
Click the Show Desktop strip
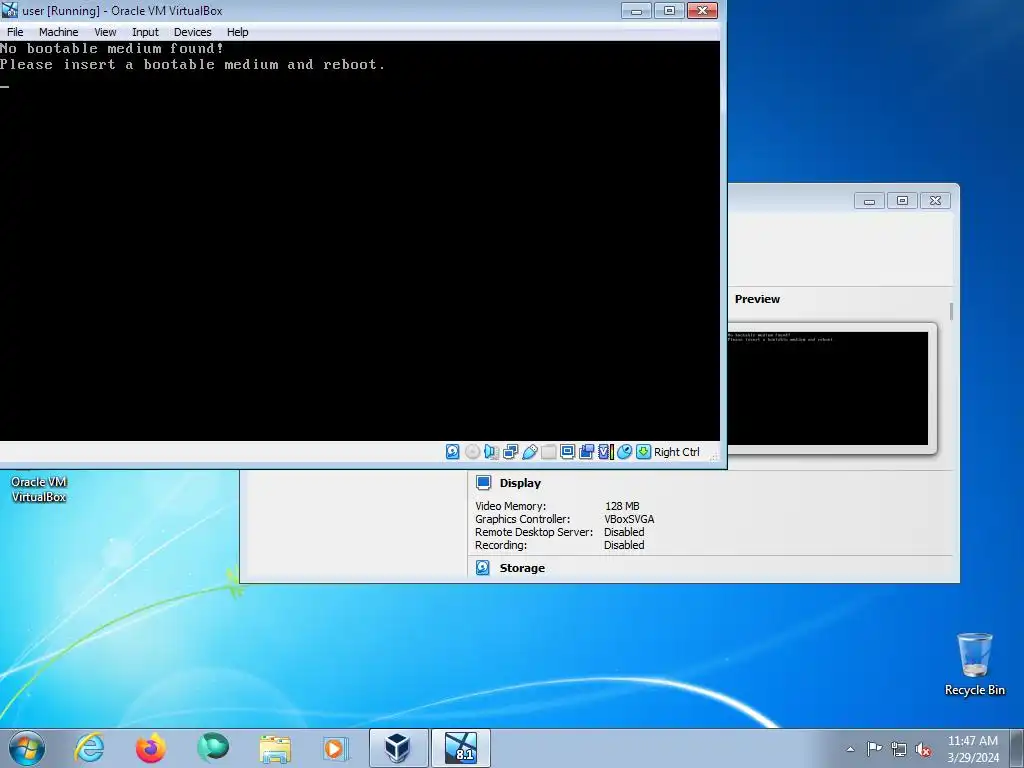(x=1017, y=748)
